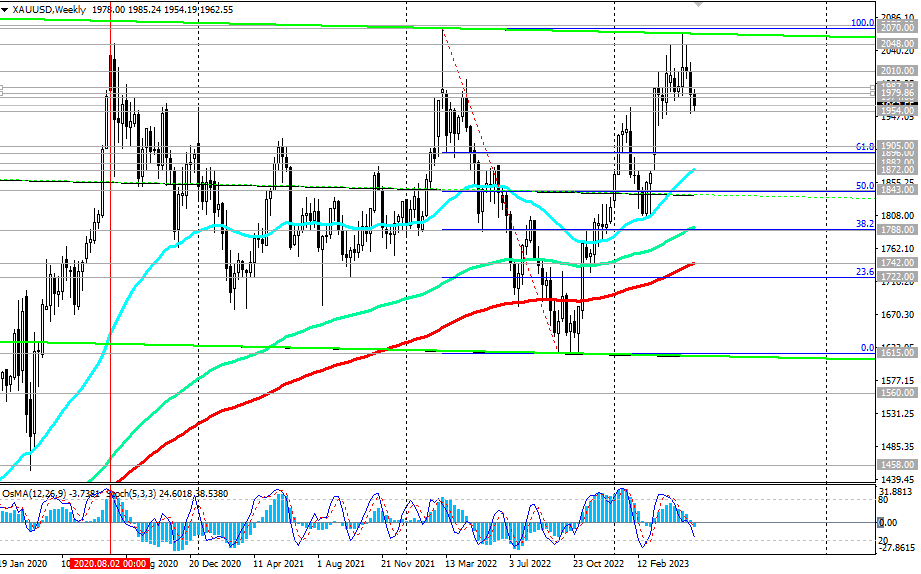Image resolution: width=921 pixels, height=574 pixels.
Task: Select the red vertical line date label 2020.08.02
Action: tap(109, 563)
